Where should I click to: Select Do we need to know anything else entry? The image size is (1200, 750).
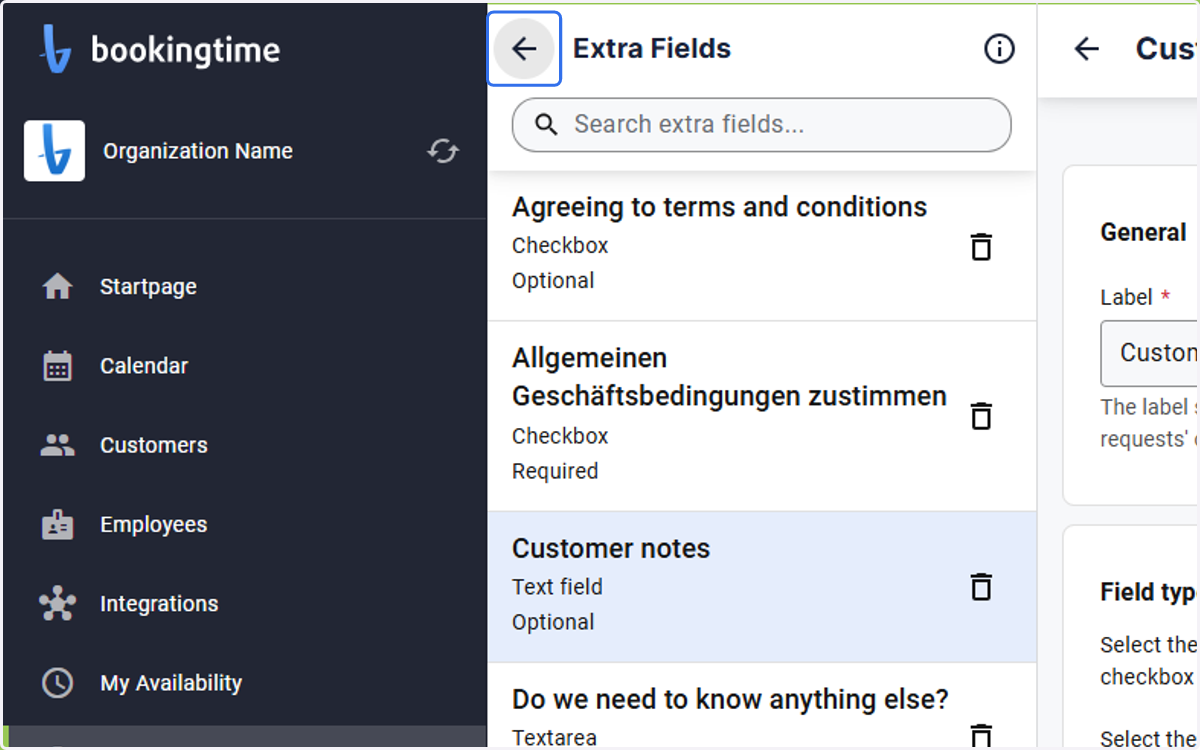(761, 706)
